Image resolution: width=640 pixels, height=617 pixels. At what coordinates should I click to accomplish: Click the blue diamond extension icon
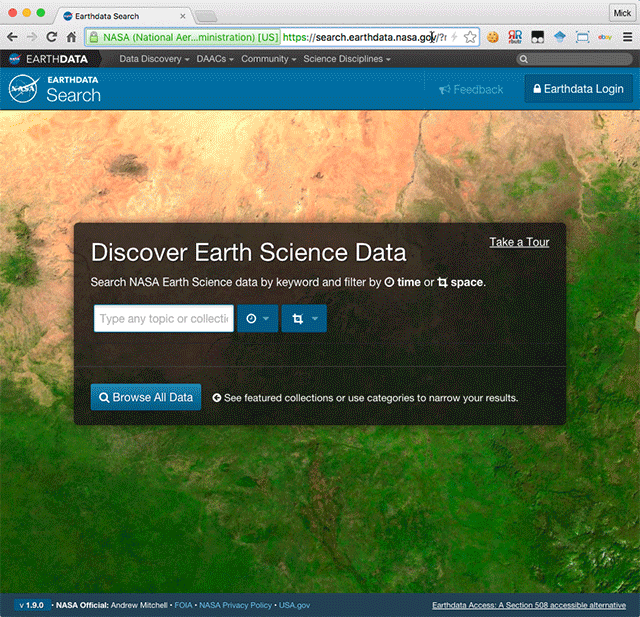coord(560,37)
